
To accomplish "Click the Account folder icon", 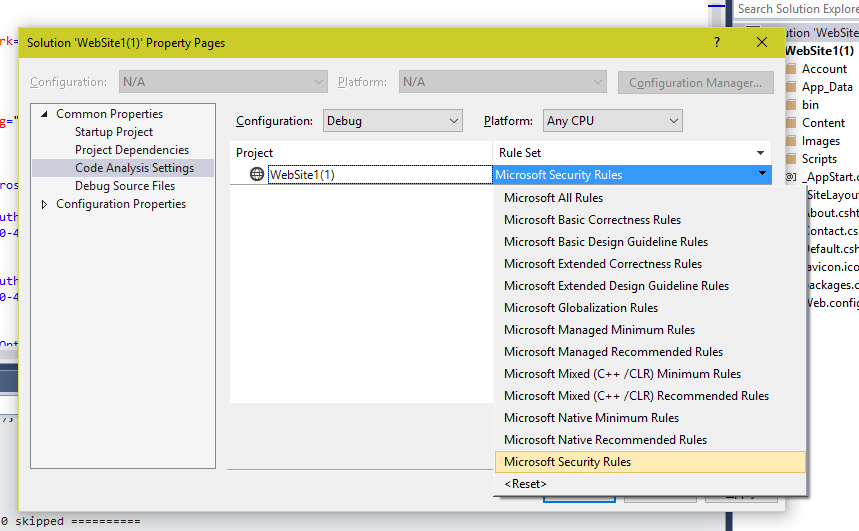I will pyautogui.click(x=791, y=69).
